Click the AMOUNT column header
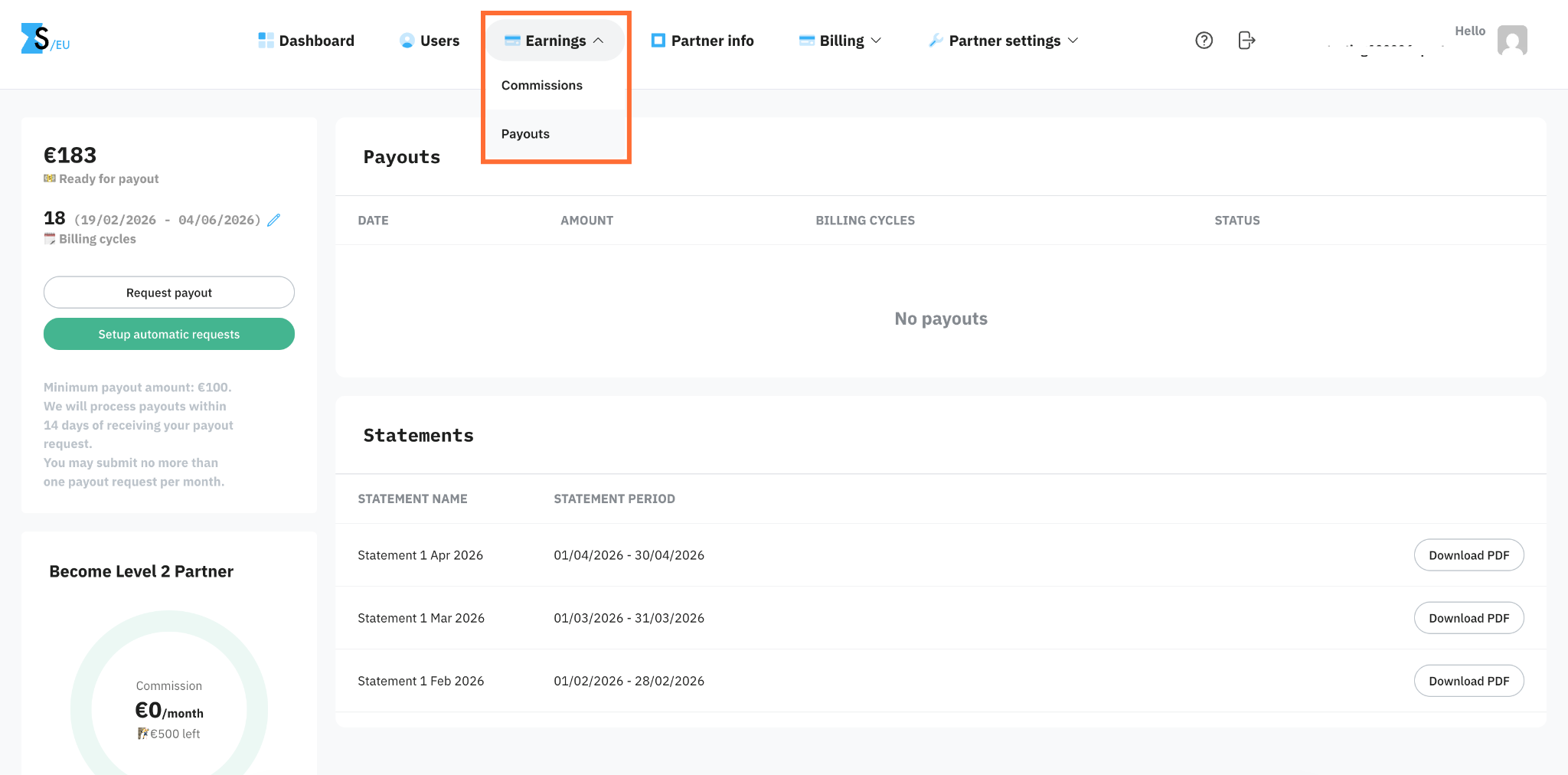 (586, 221)
